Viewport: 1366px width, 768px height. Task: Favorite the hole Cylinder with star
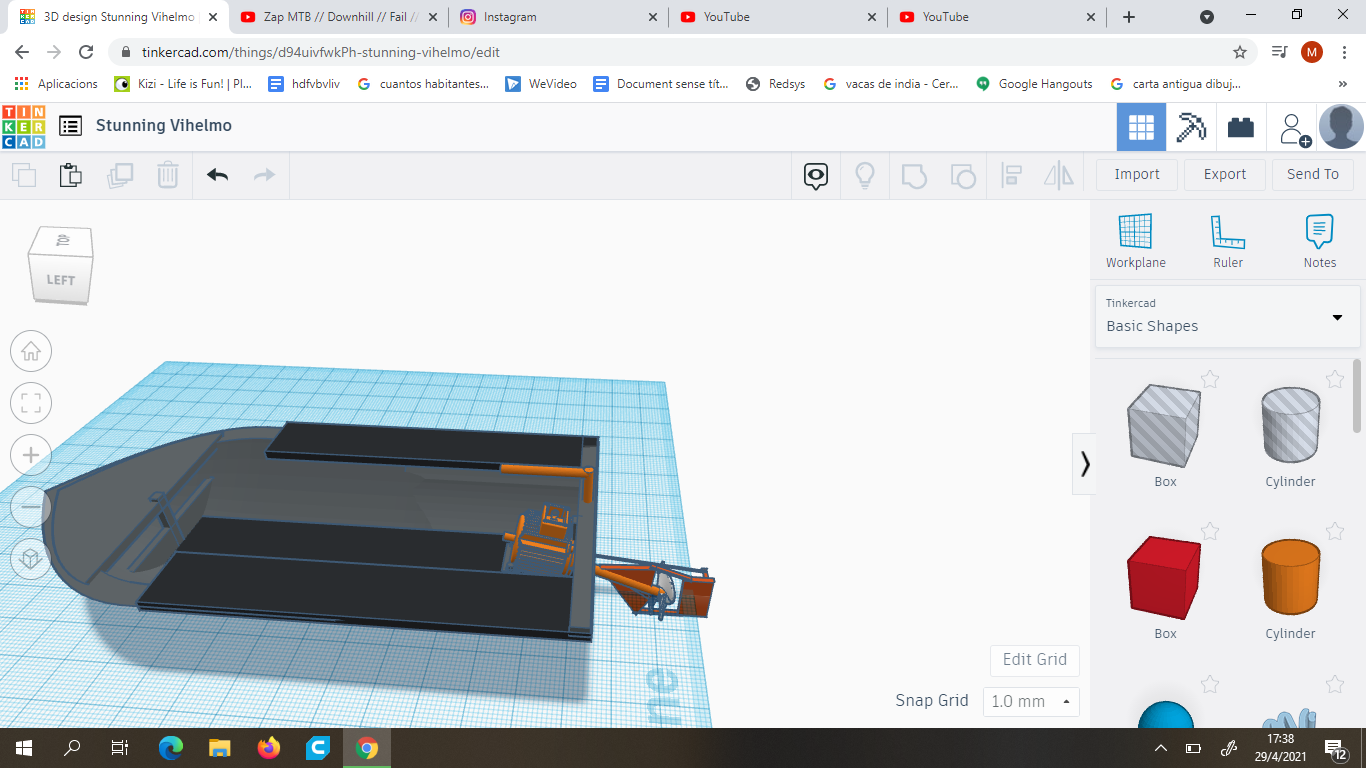pyautogui.click(x=1335, y=379)
